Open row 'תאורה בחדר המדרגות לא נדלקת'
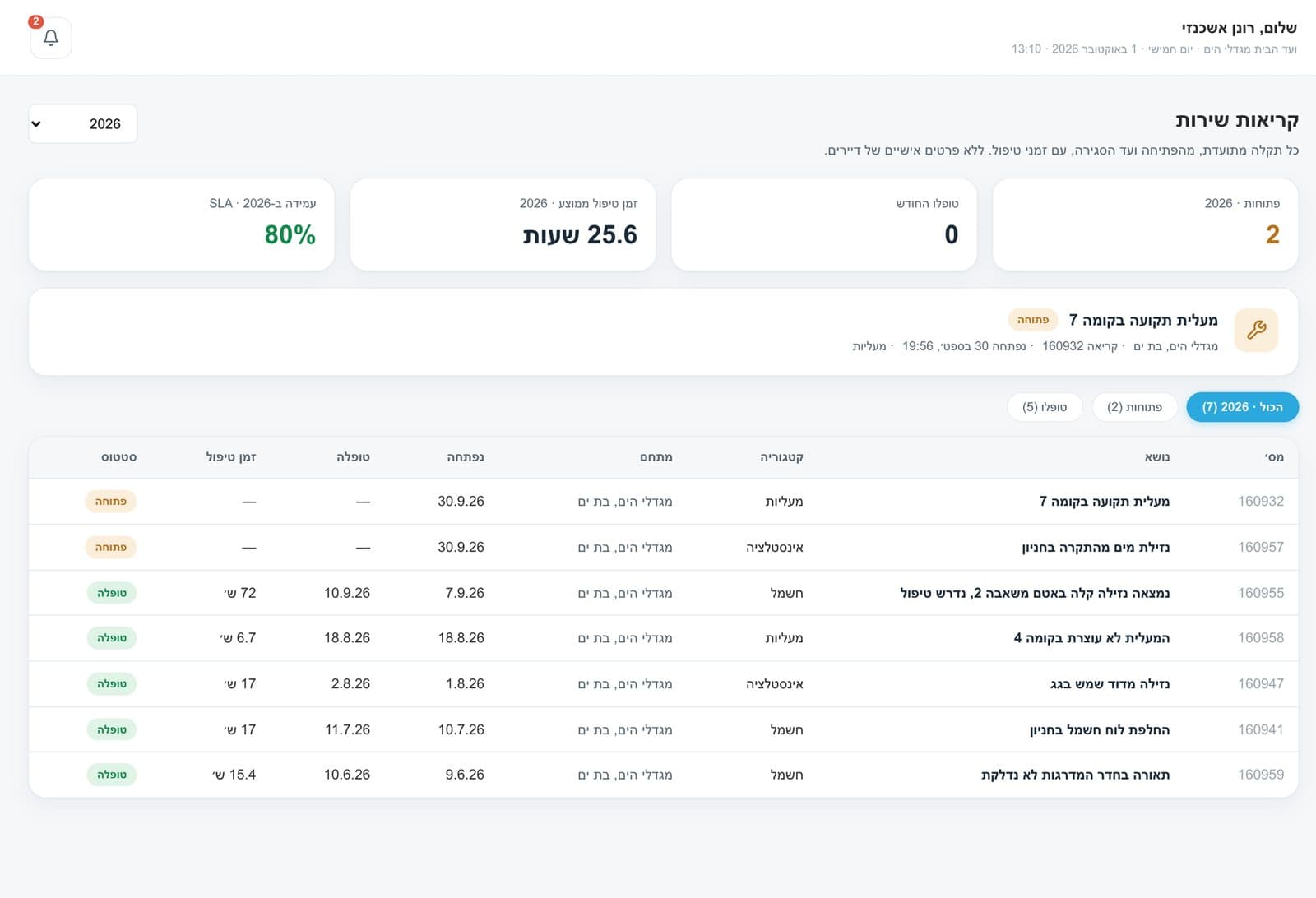Screen dimensions: 1316x898 [x=663, y=775]
